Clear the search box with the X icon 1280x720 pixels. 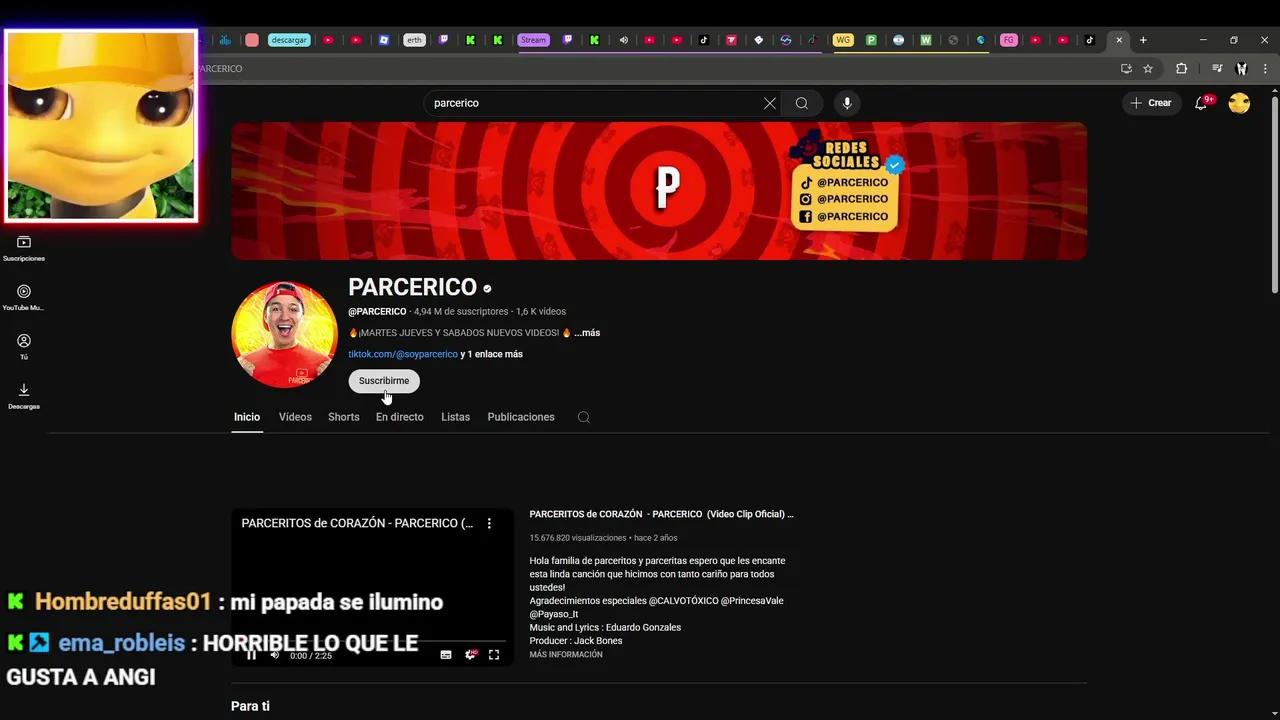click(x=770, y=103)
